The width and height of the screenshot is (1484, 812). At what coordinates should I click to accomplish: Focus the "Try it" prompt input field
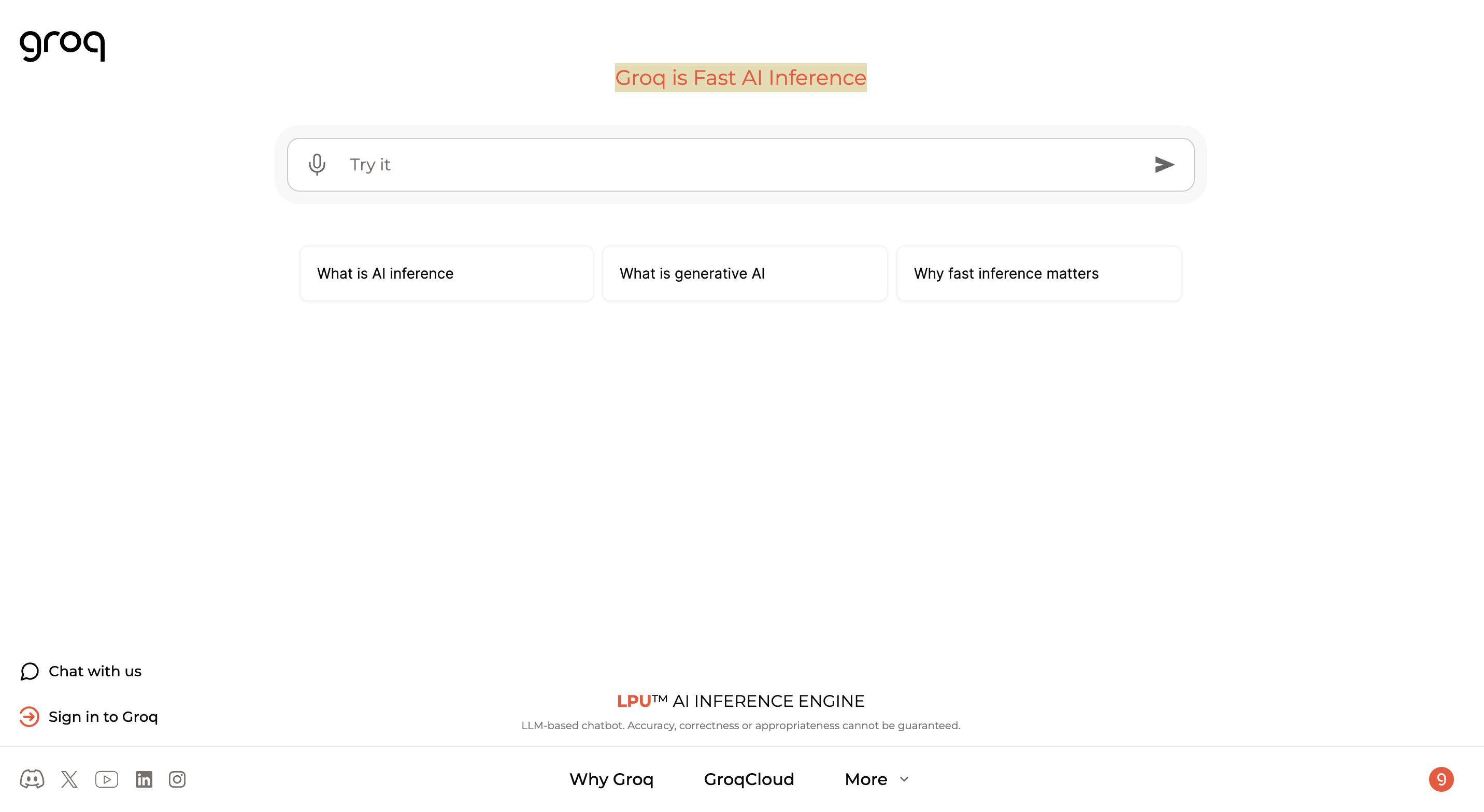(737, 165)
